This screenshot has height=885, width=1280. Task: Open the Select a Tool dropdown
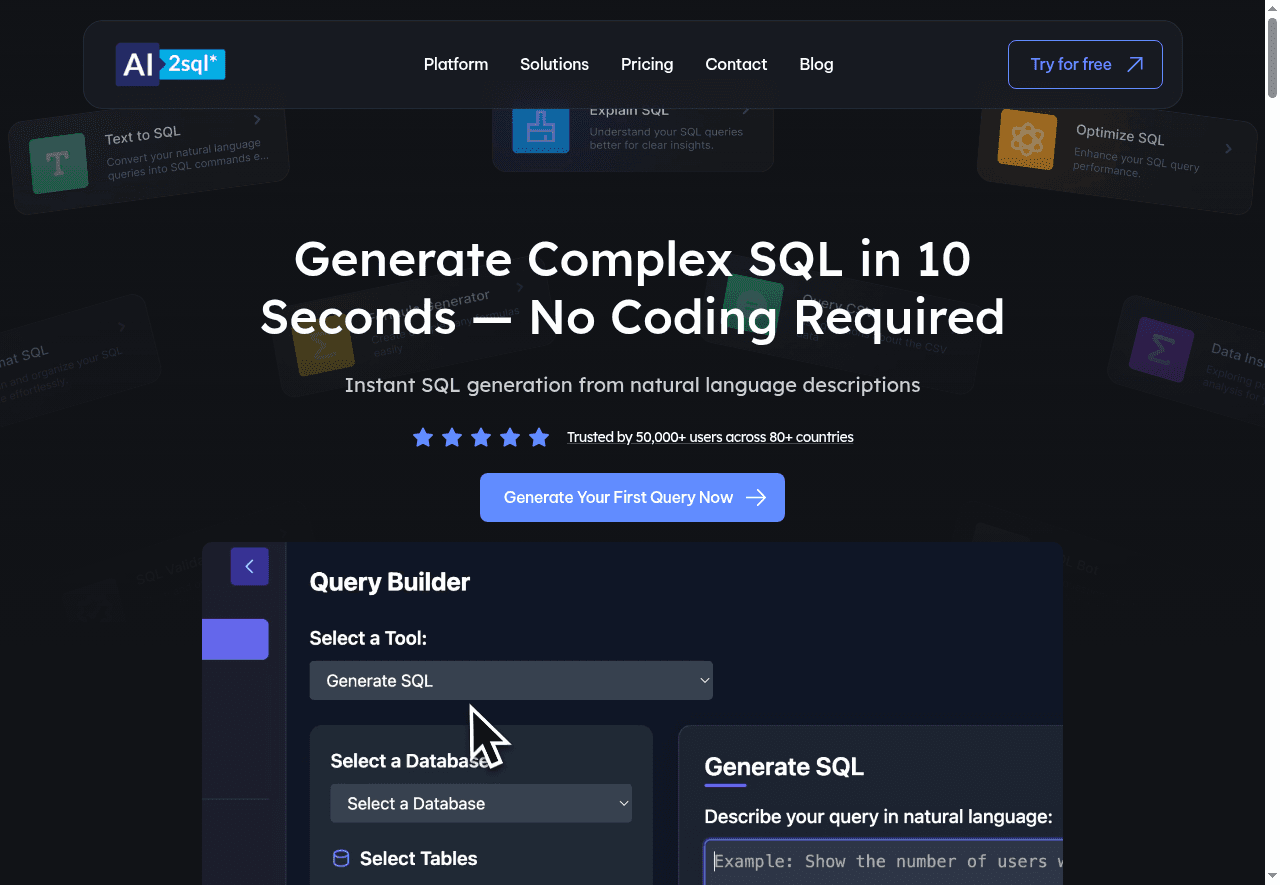tap(511, 680)
